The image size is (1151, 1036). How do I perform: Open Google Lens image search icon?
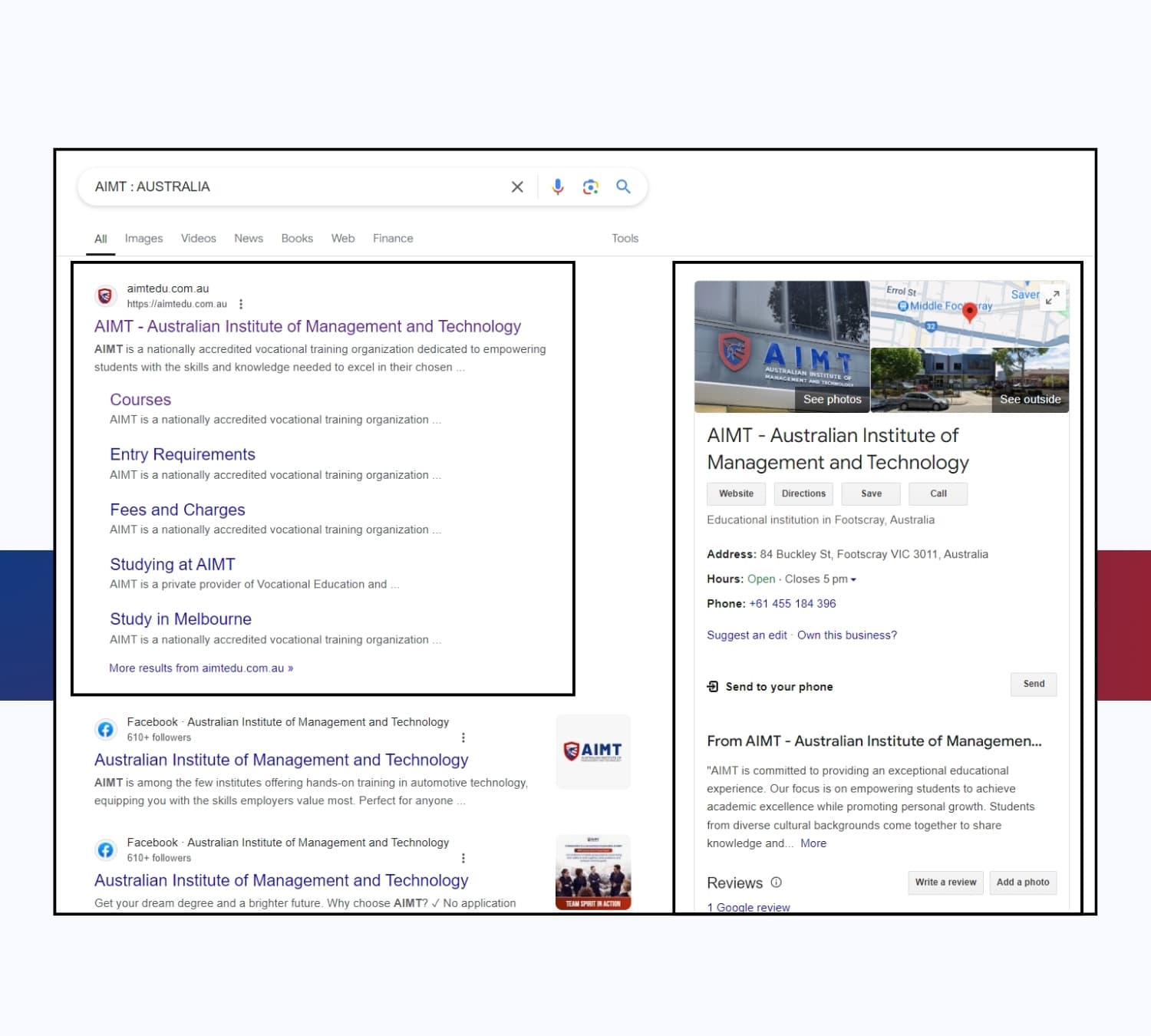[x=590, y=186]
